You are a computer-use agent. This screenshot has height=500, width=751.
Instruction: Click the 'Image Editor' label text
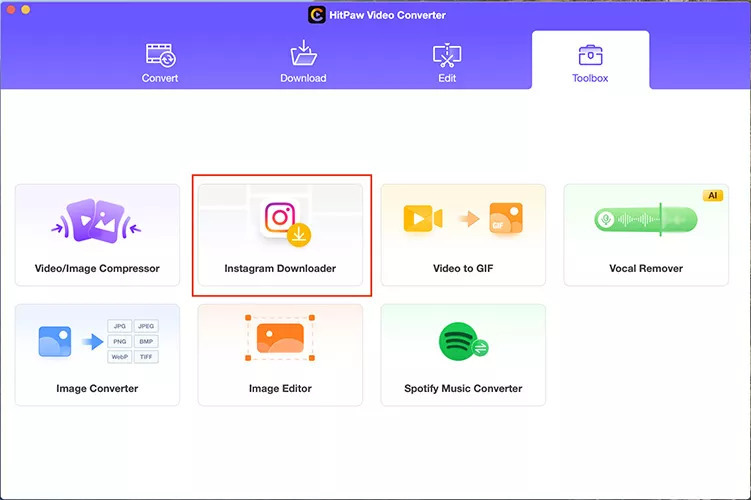pyautogui.click(x=280, y=388)
